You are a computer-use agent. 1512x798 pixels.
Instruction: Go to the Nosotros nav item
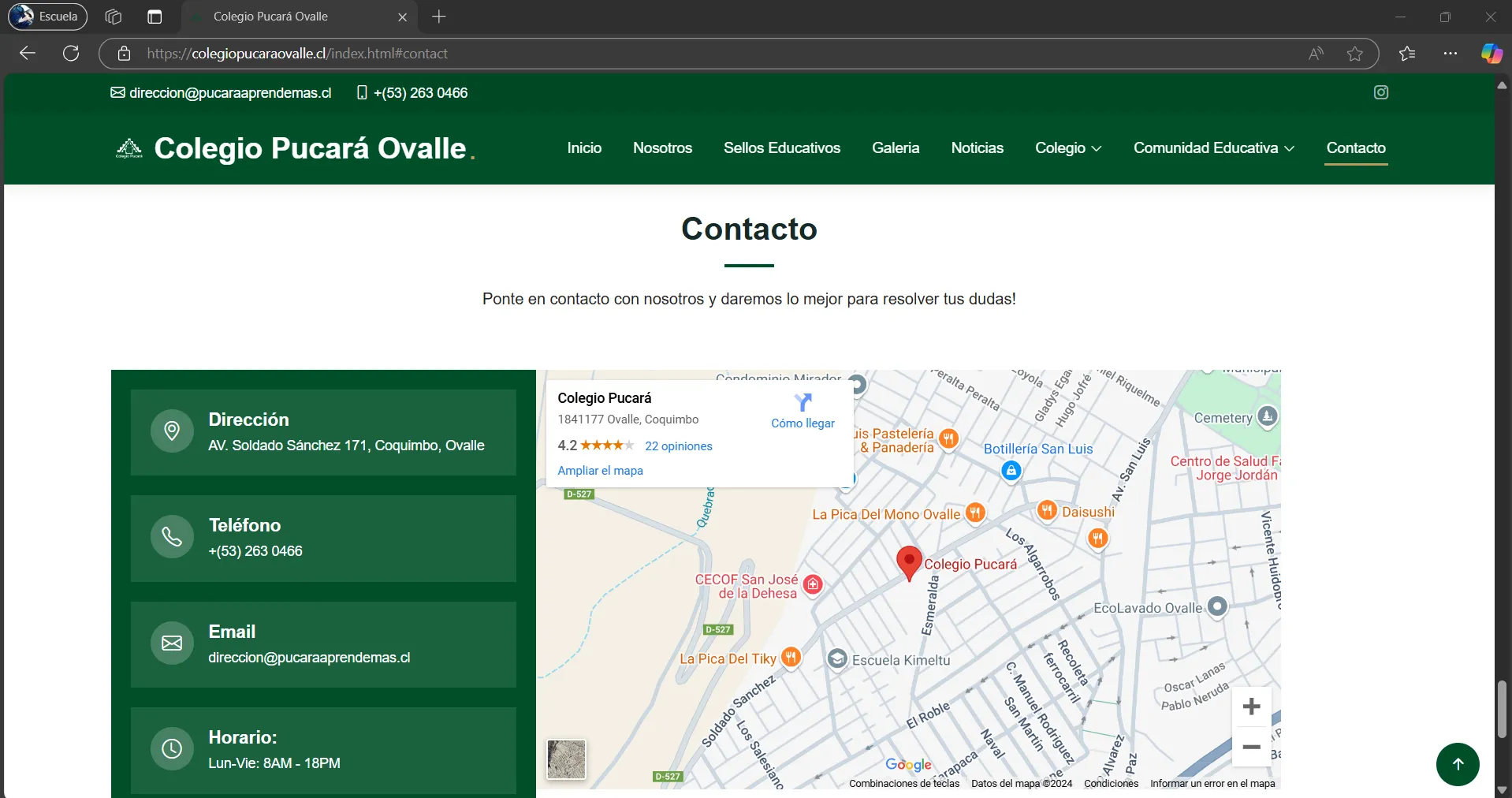point(662,148)
